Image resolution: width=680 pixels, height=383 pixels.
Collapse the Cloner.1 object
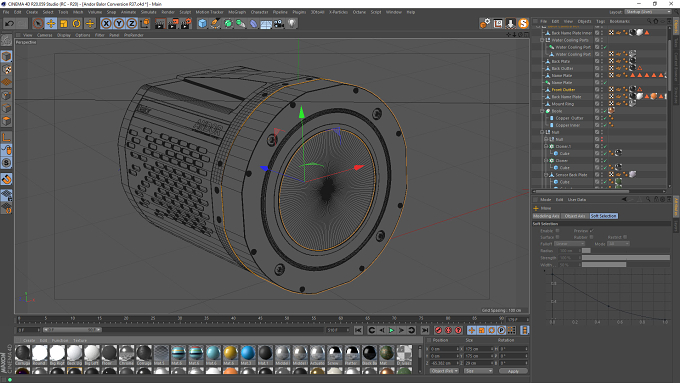(546, 147)
